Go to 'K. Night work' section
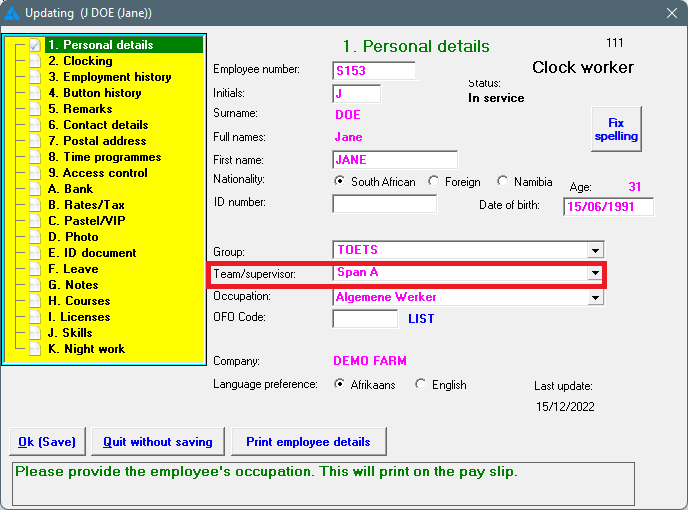Screen dimensions: 688x510 pyautogui.click(x=86, y=349)
